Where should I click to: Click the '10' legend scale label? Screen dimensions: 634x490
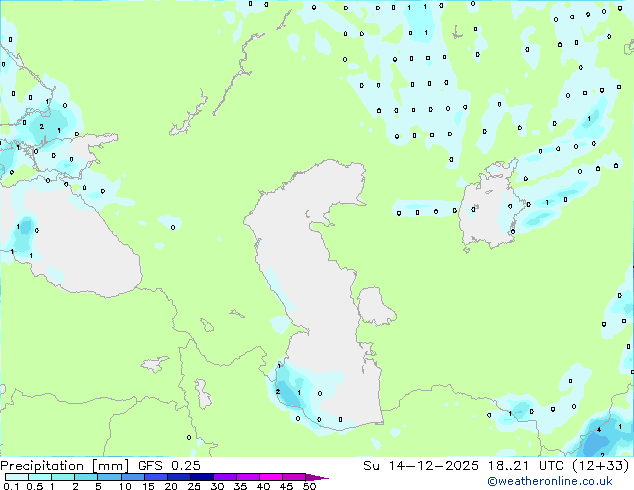125,486
